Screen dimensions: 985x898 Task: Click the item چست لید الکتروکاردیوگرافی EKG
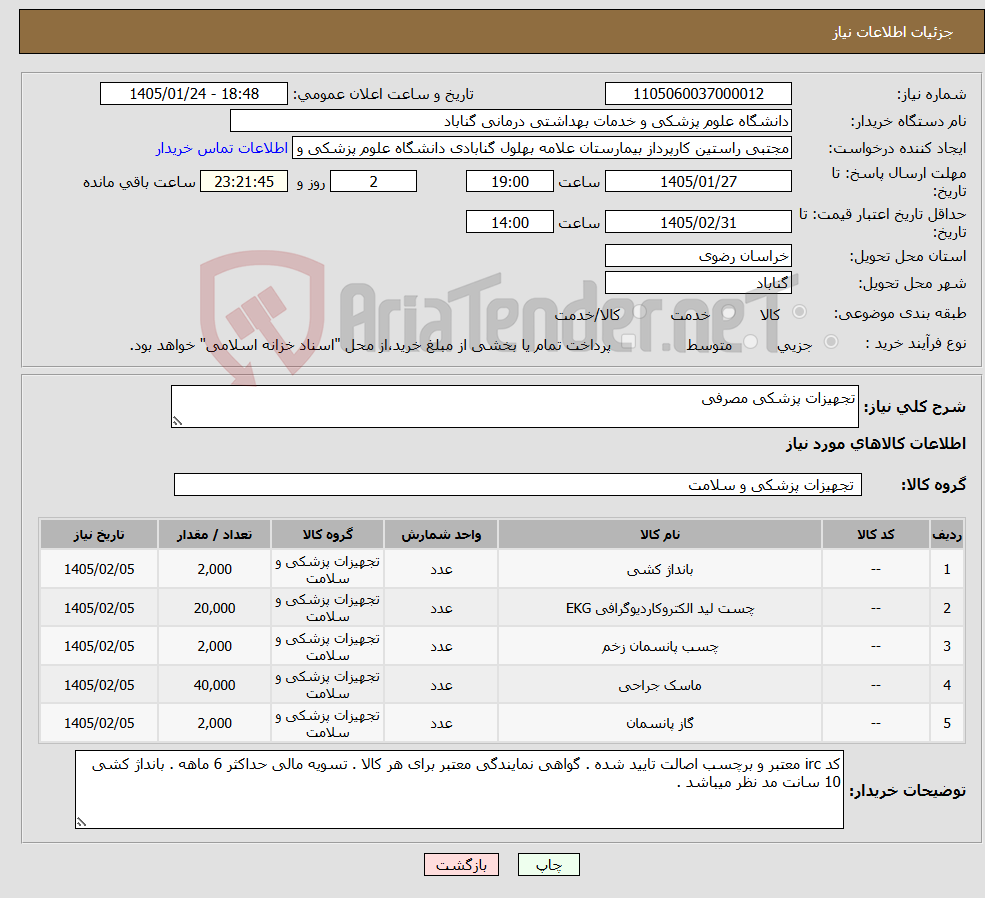(660, 608)
